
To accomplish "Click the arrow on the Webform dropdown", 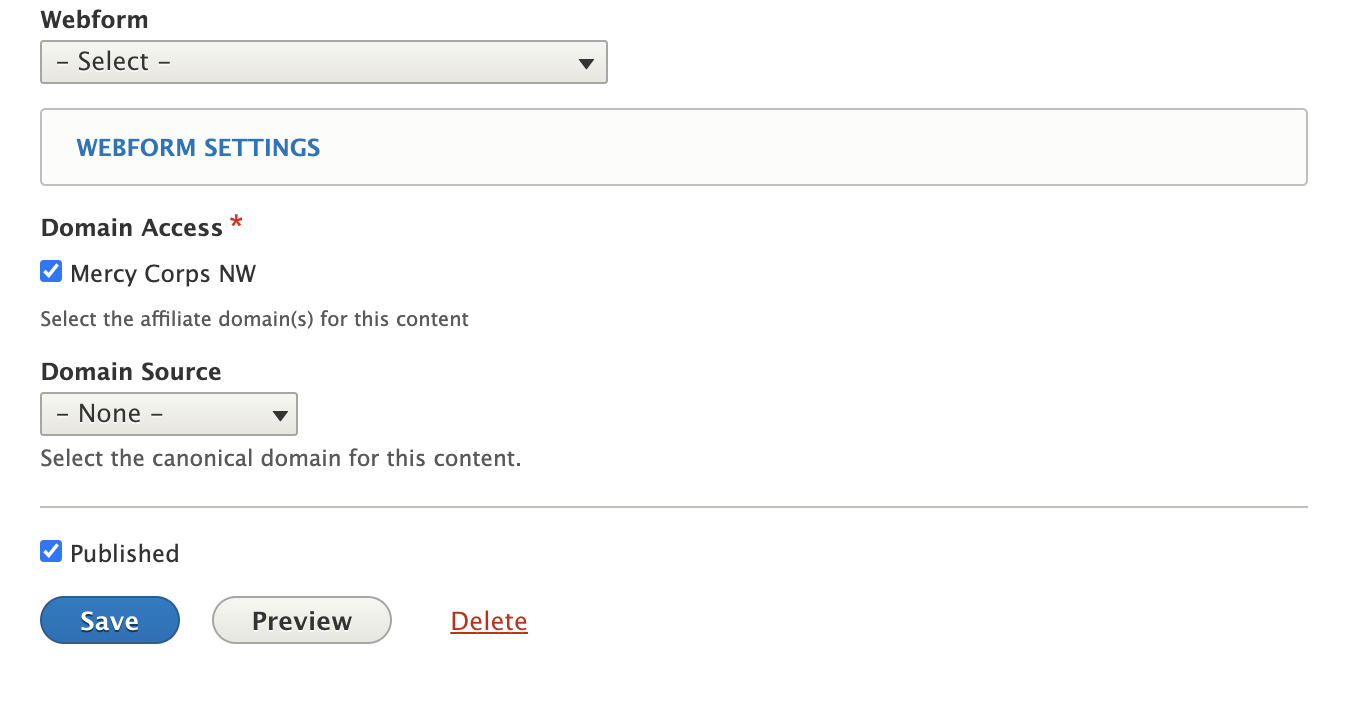I will pyautogui.click(x=587, y=64).
